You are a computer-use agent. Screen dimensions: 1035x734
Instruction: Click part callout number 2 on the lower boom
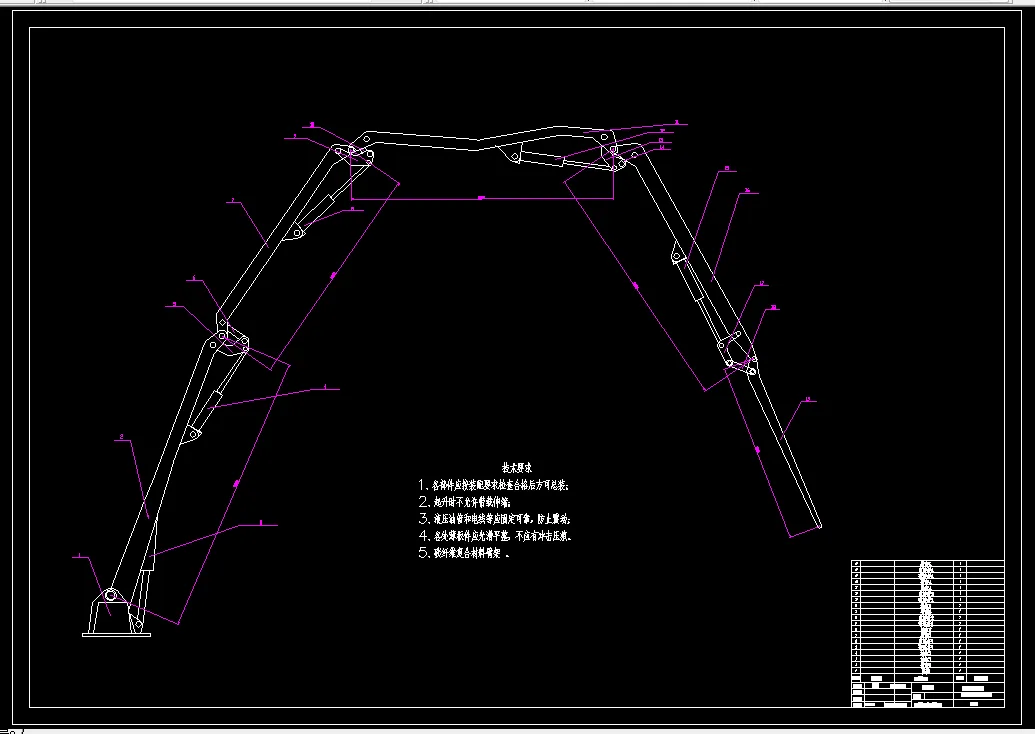click(x=121, y=437)
